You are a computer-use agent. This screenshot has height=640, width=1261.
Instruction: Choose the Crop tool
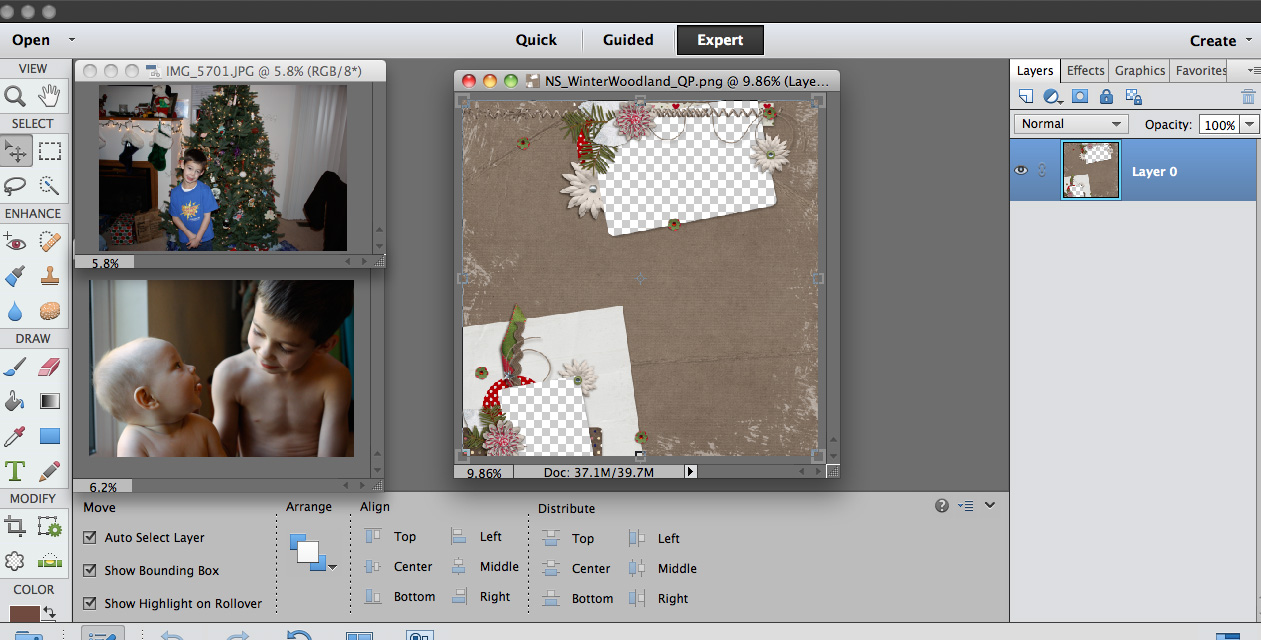(16, 526)
